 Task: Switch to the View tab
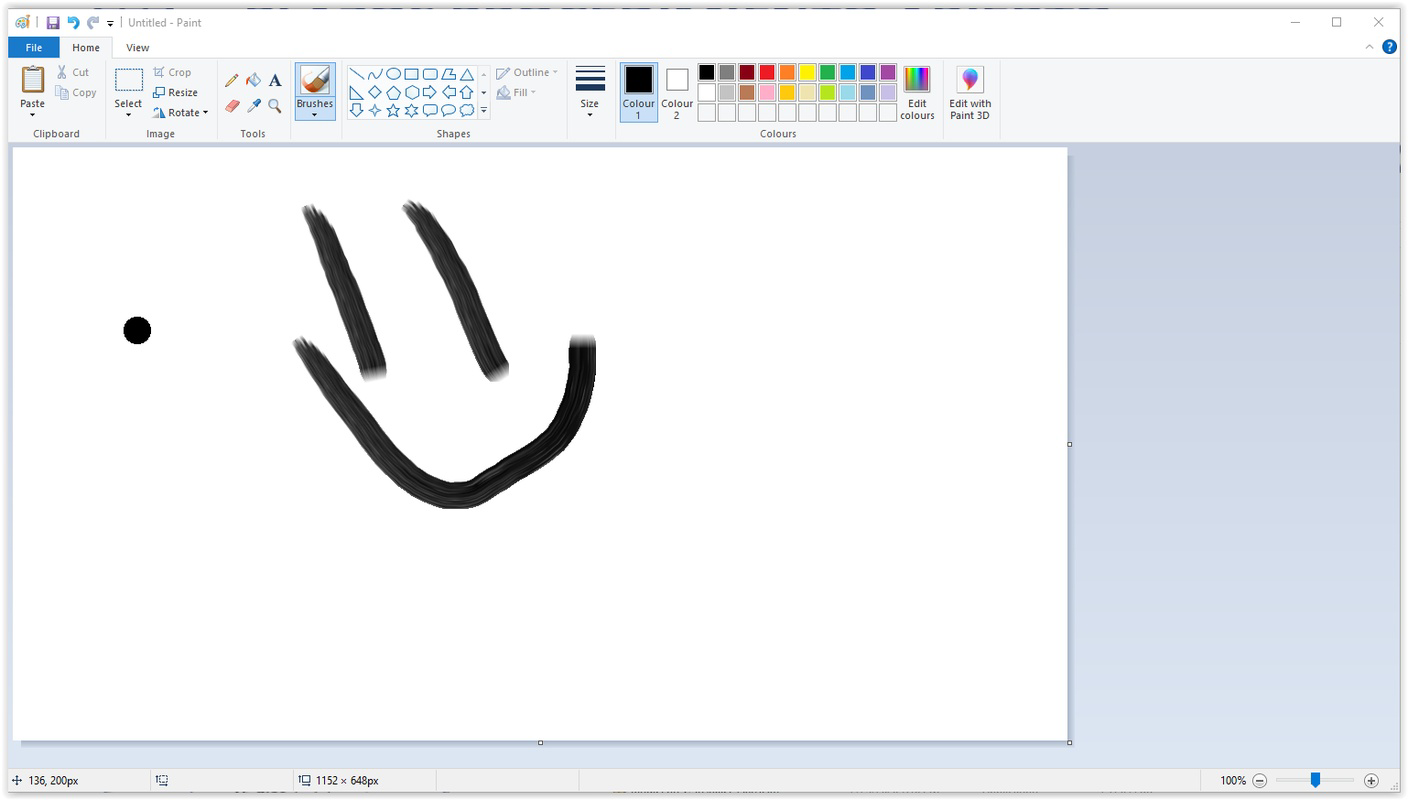[x=138, y=47]
